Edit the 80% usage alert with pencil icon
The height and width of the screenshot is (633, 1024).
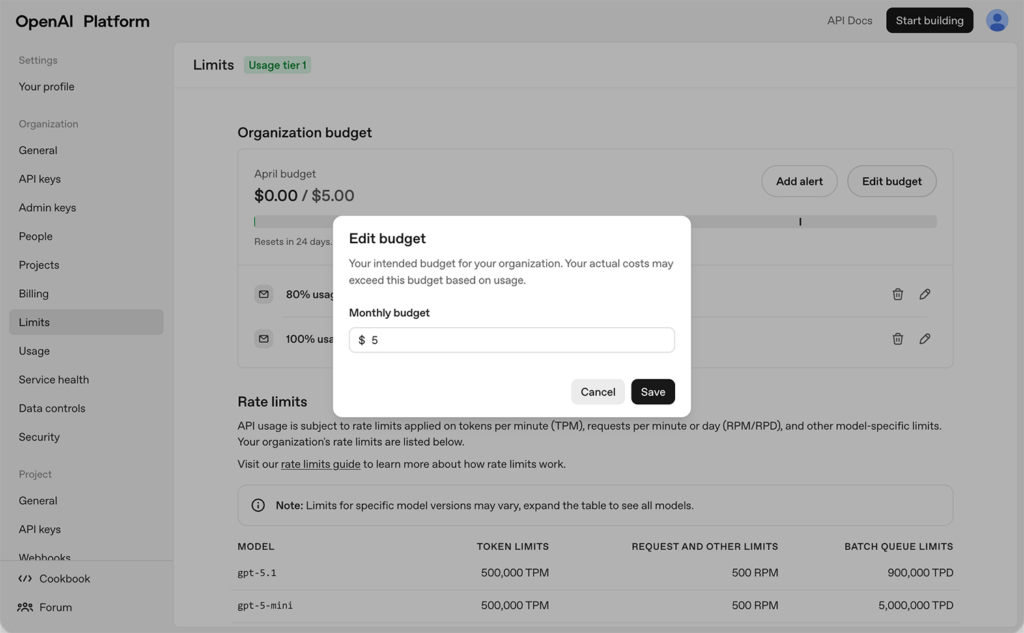(925, 294)
